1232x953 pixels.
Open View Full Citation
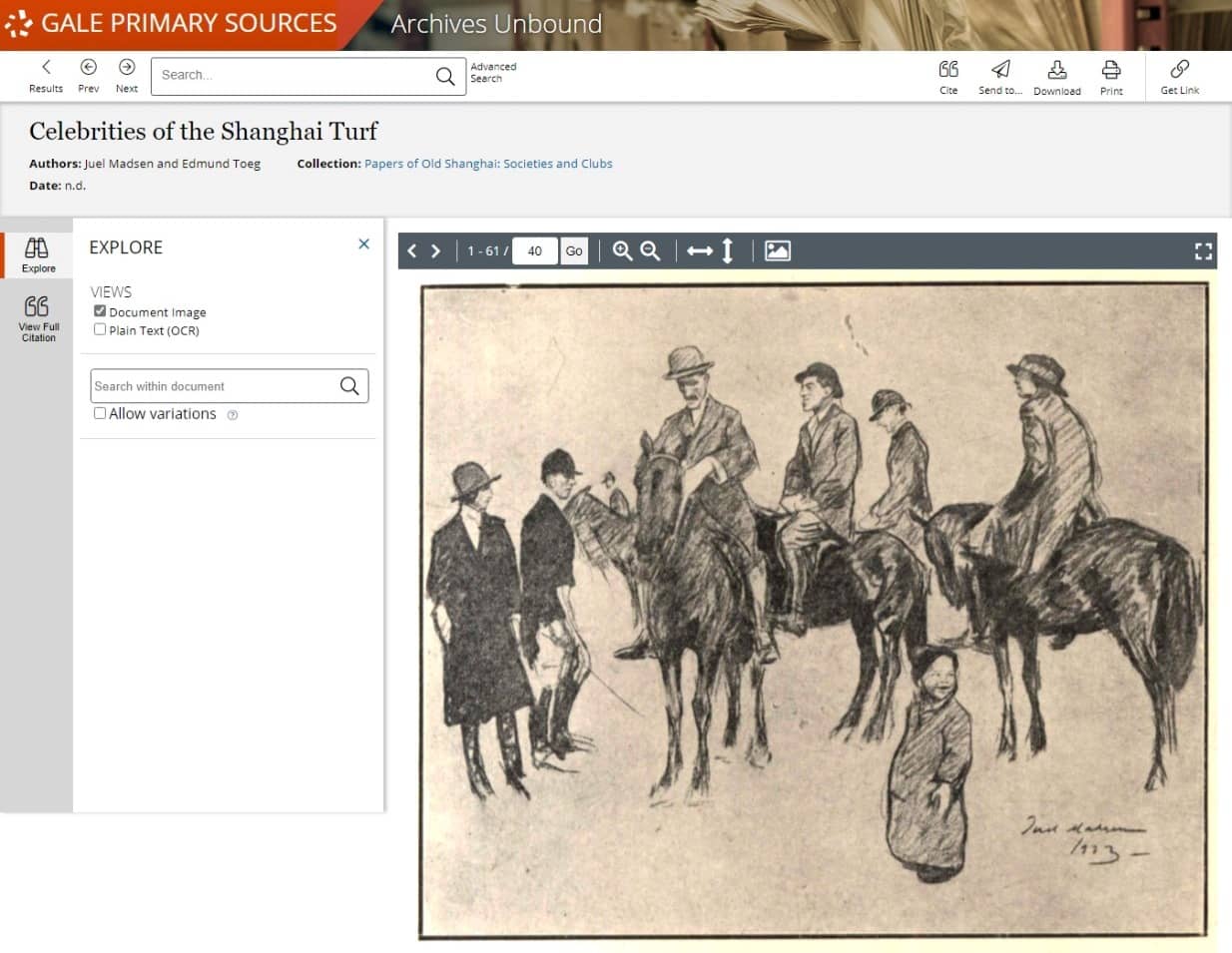(x=38, y=318)
